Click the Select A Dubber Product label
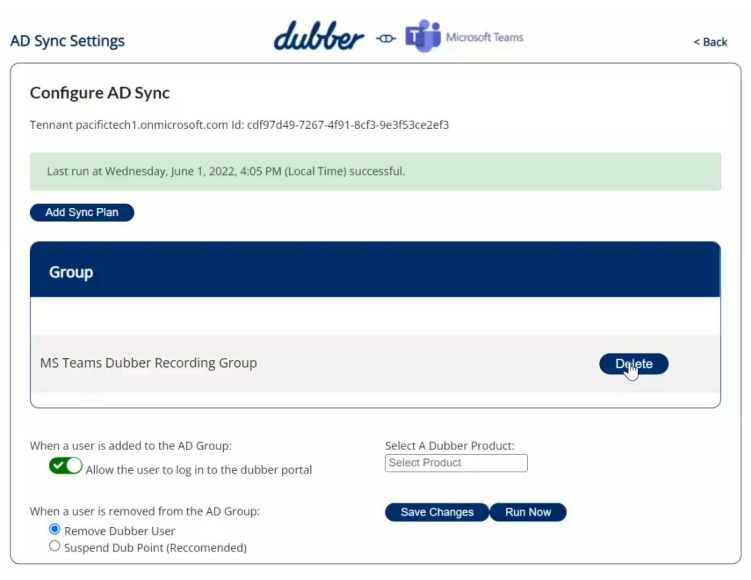 (x=449, y=446)
